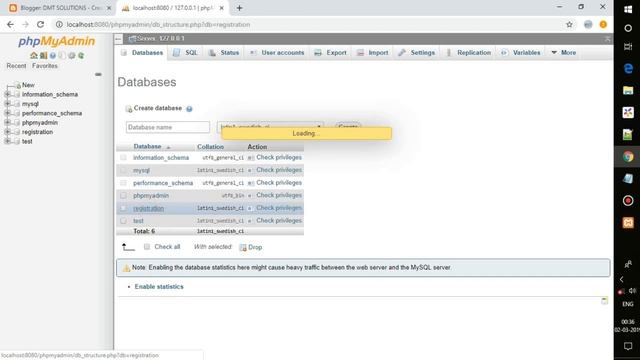Click the browser address bar
This screenshot has height=360, width=640.
tap(310, 24)
